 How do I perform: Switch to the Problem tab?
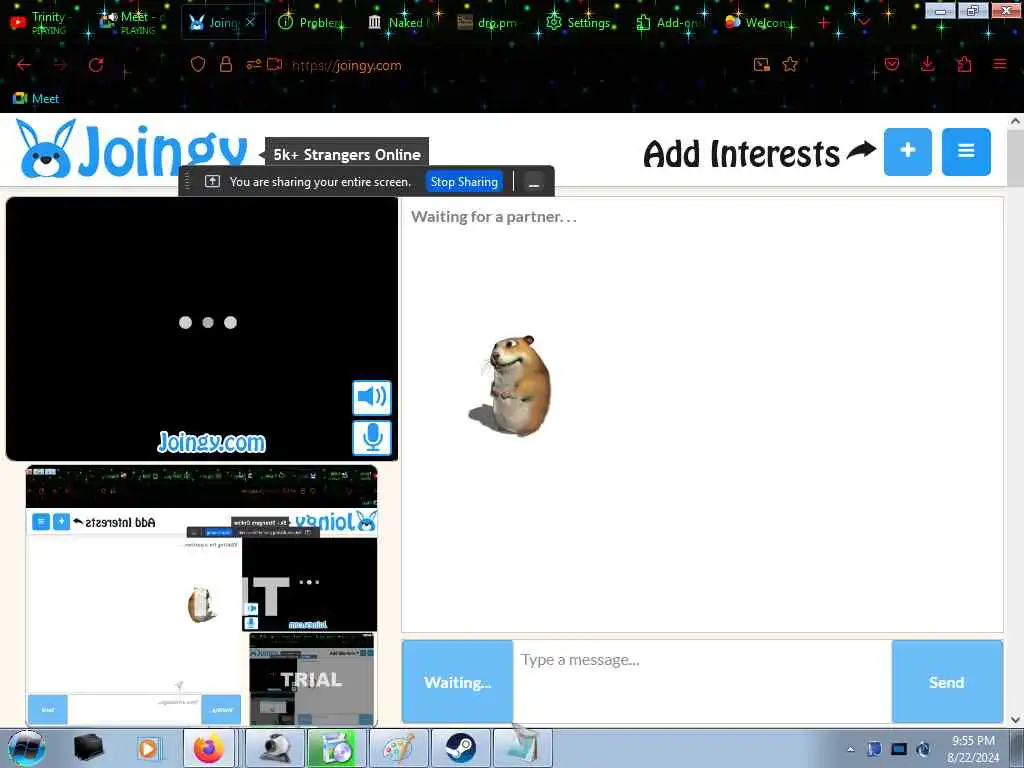pos(311,22)
